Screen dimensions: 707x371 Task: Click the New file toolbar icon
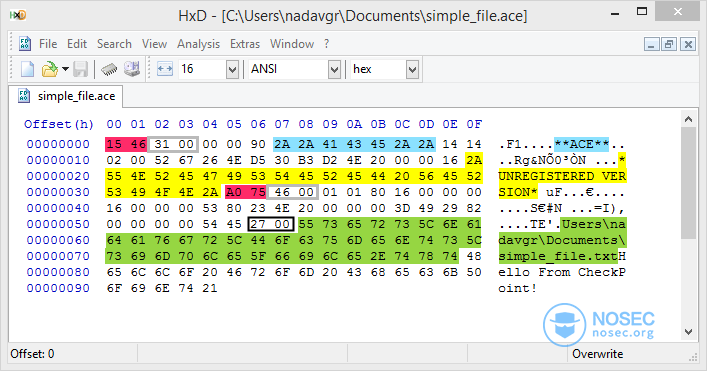(28, 69)
